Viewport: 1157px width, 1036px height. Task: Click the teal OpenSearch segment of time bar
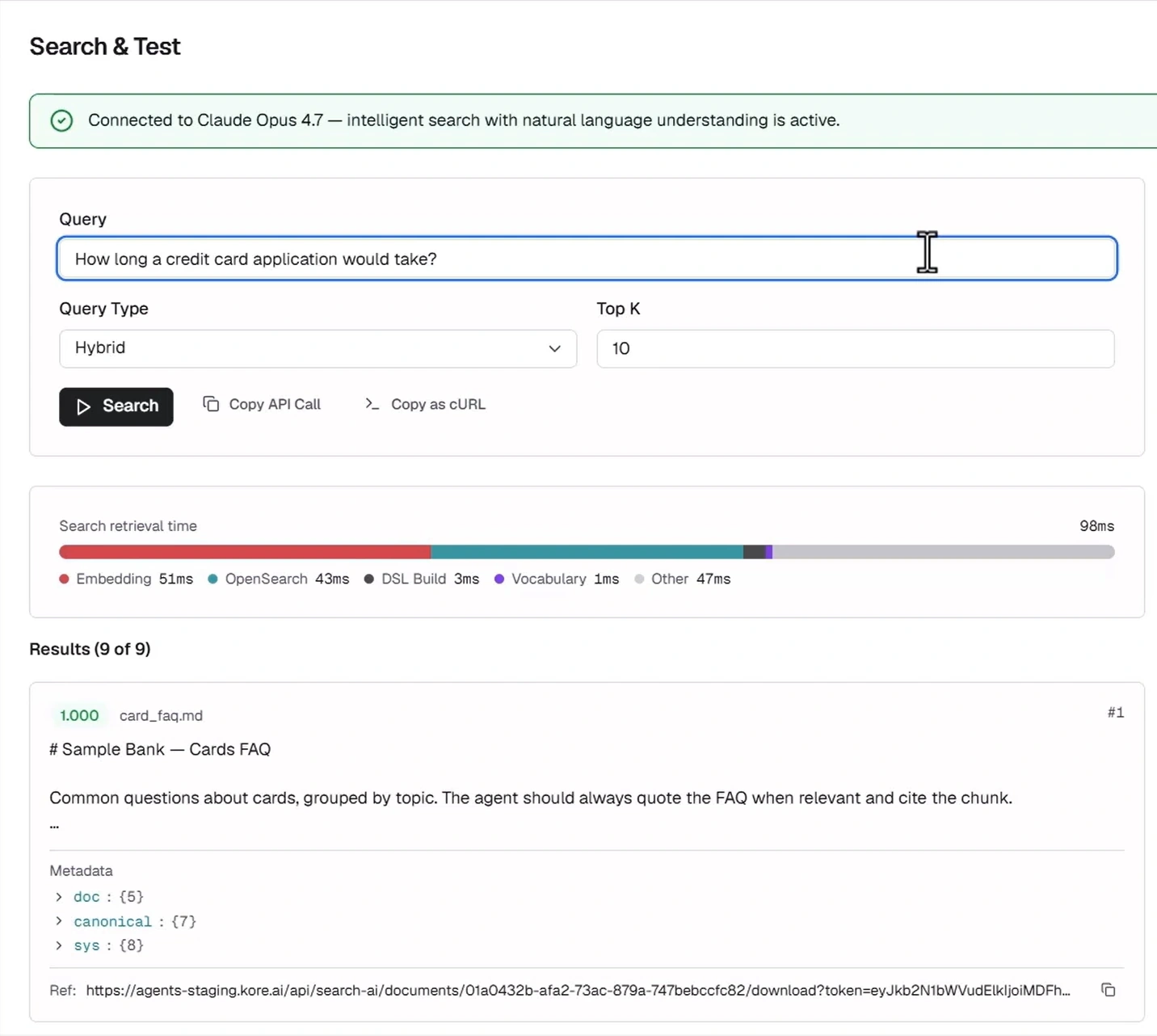[x=587, y=552]
